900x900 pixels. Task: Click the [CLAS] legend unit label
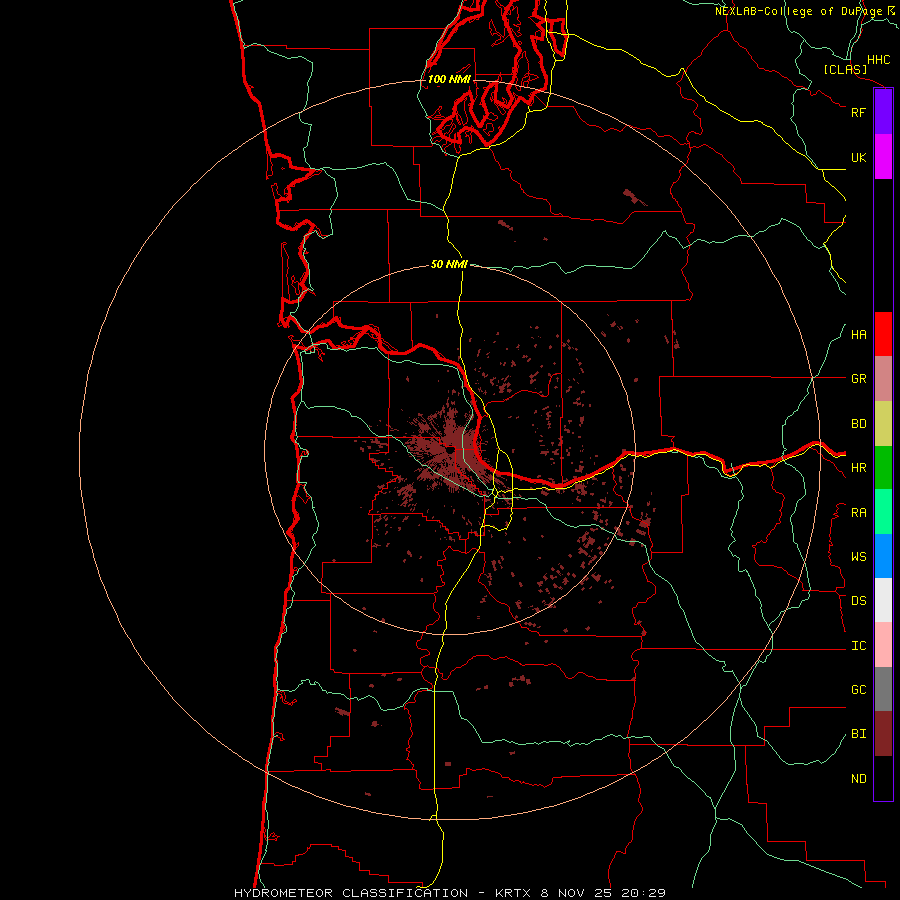845,69
